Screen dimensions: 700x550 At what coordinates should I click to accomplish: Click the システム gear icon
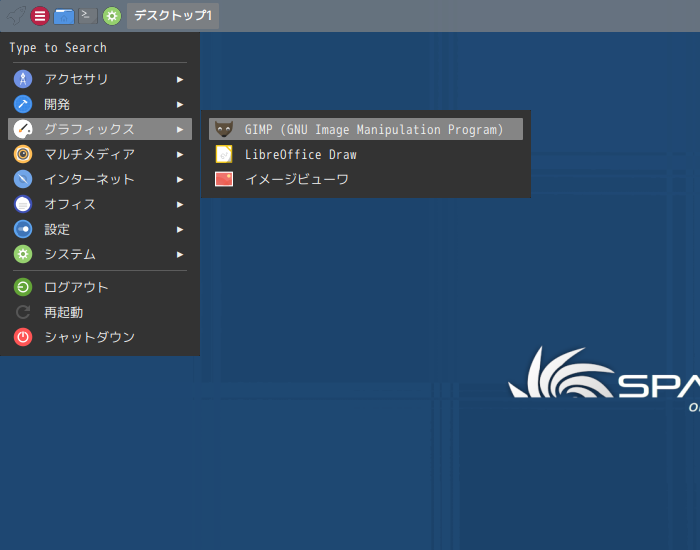[23, 254]
